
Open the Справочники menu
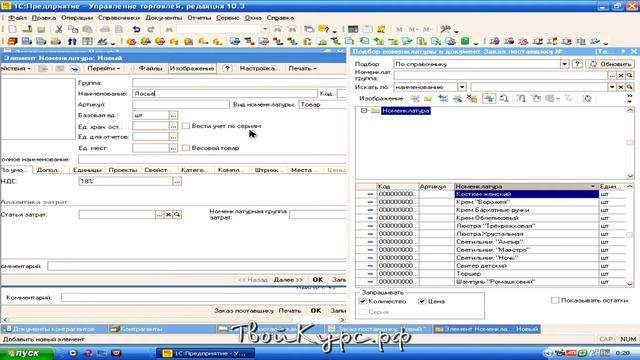coord(119,18)
